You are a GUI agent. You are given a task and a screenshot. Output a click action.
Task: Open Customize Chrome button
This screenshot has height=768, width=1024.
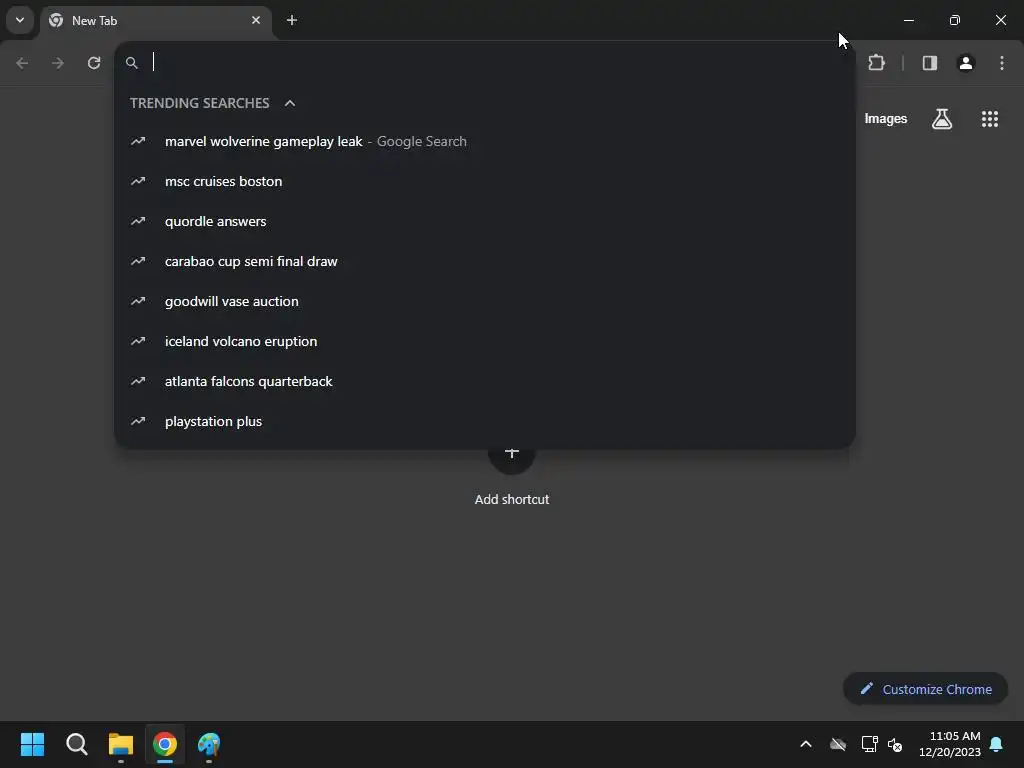[925, 689]
